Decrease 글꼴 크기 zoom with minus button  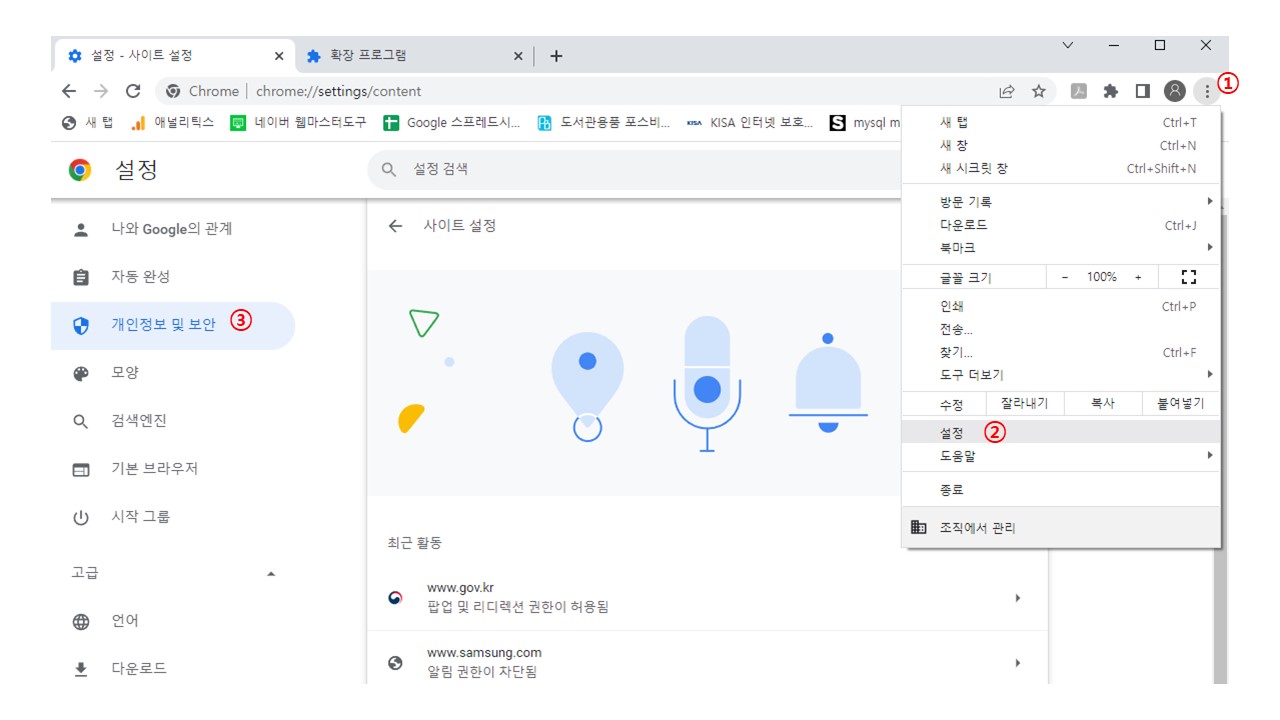click(1065, 277)
